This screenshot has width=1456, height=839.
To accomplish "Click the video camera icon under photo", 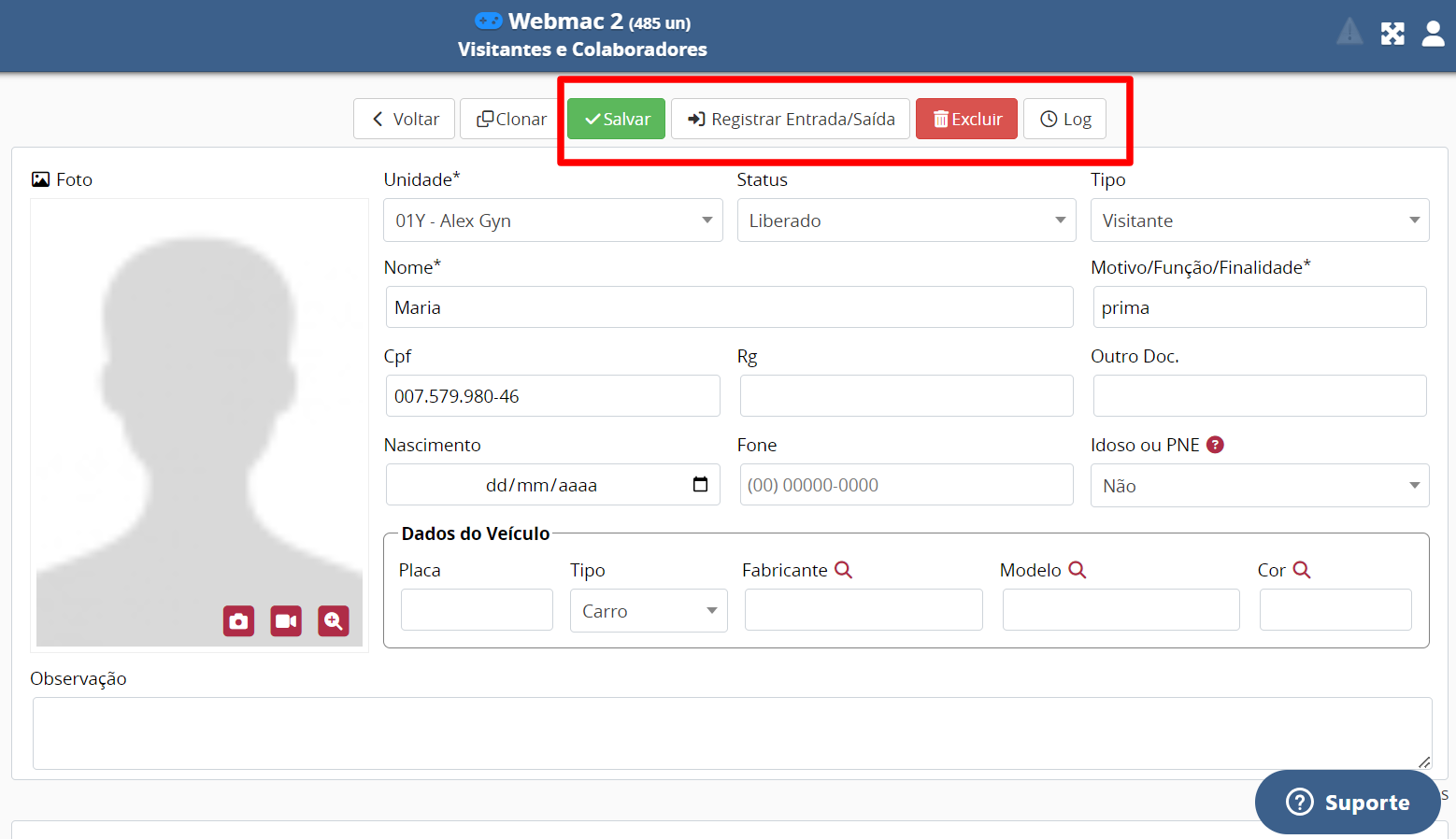I will tap(286, 621).
